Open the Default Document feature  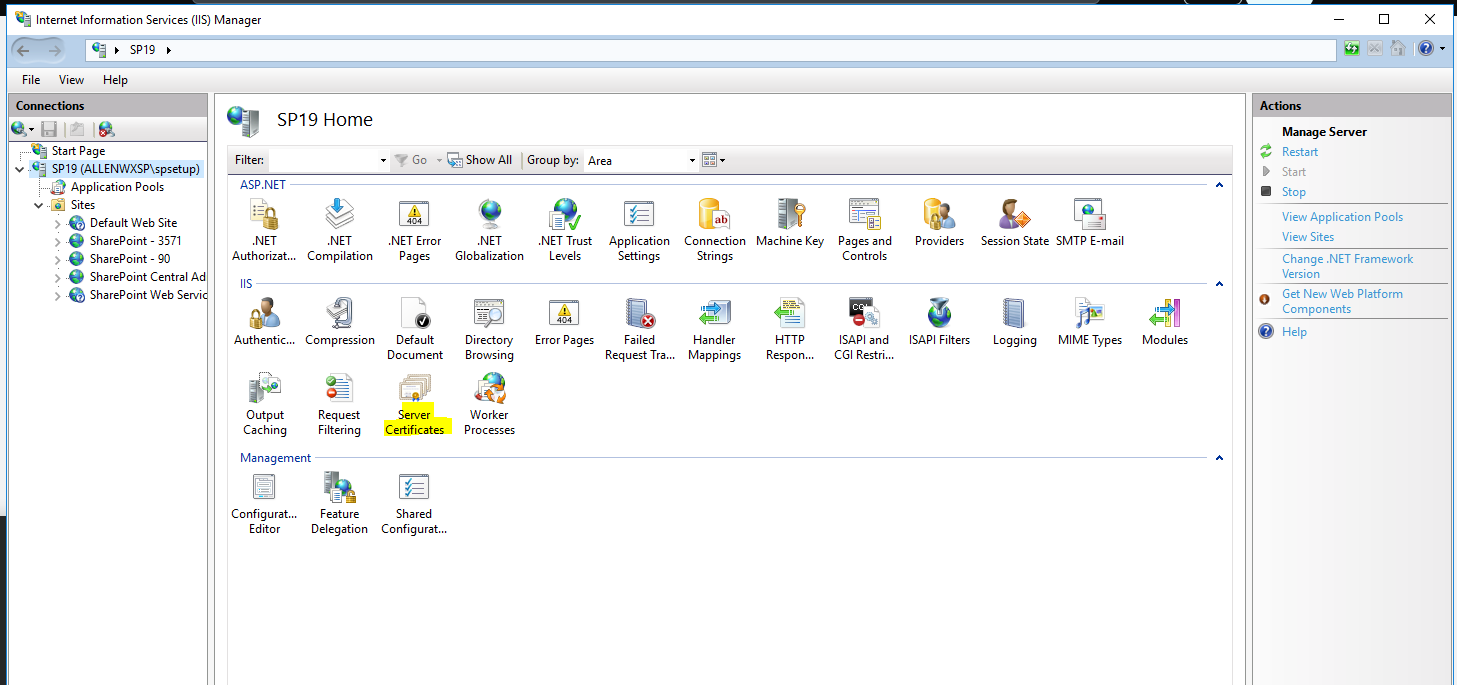[415, 329]
